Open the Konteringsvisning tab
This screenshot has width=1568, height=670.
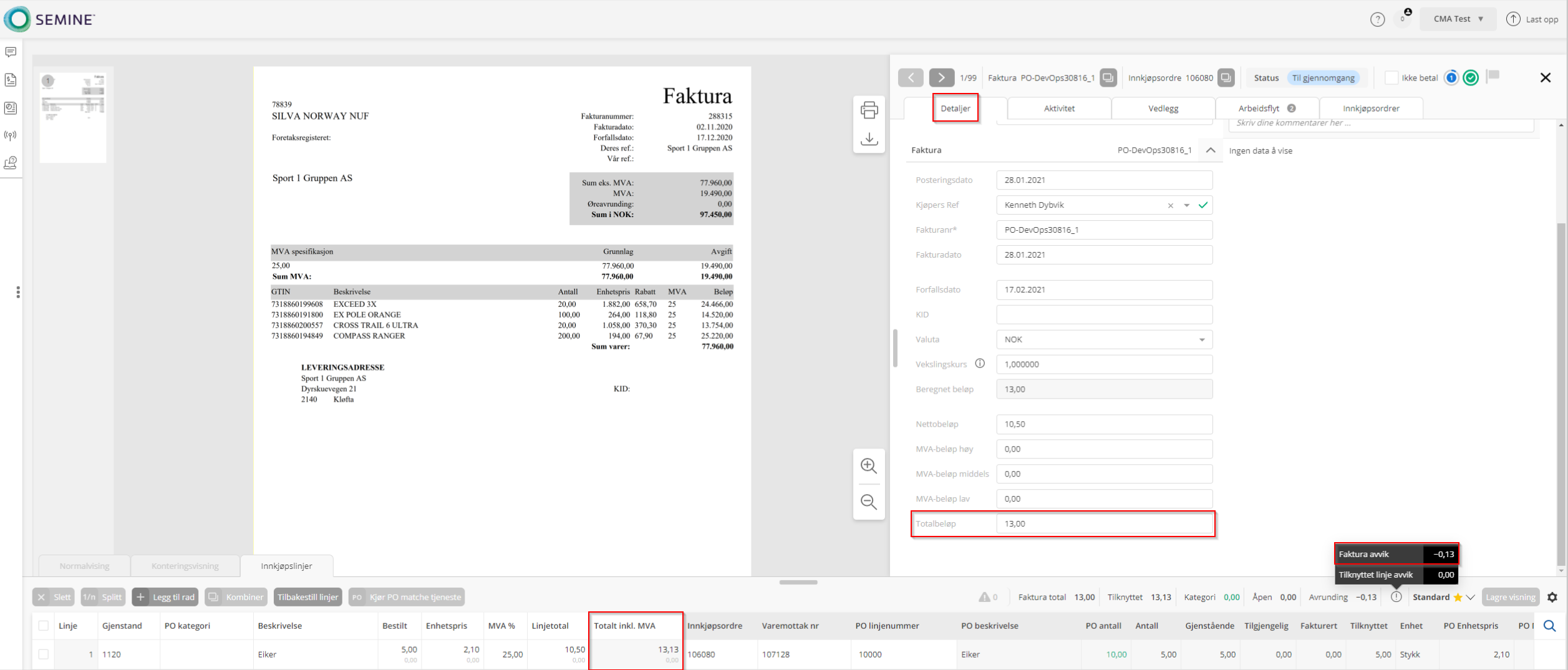pyautogui.click(x=185, y=566)
